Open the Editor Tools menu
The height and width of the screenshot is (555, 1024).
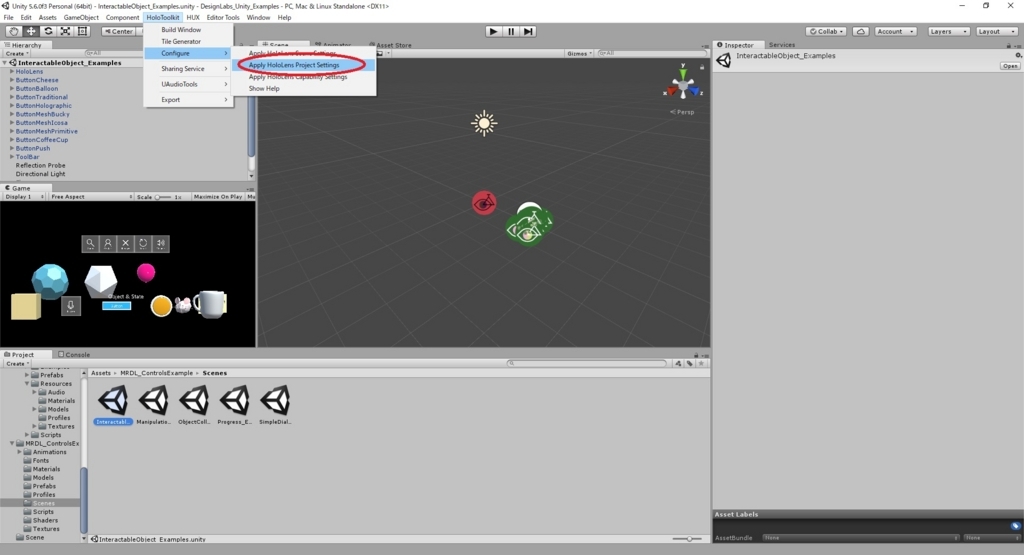[223, 18]
